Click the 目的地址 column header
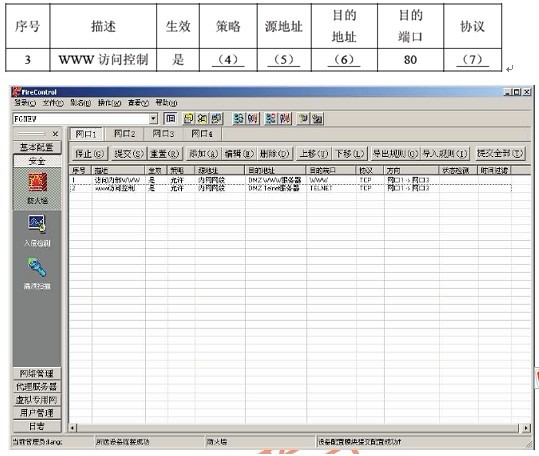The height and width of the screenshot is (456, 539). 275,170
